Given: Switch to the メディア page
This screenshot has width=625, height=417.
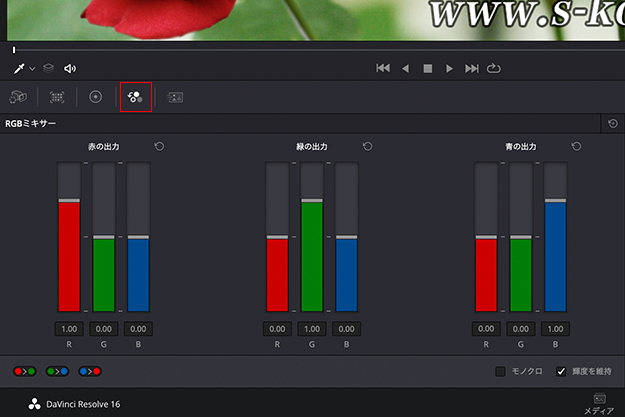Looking at the screenshot, I should coord(599,404).
